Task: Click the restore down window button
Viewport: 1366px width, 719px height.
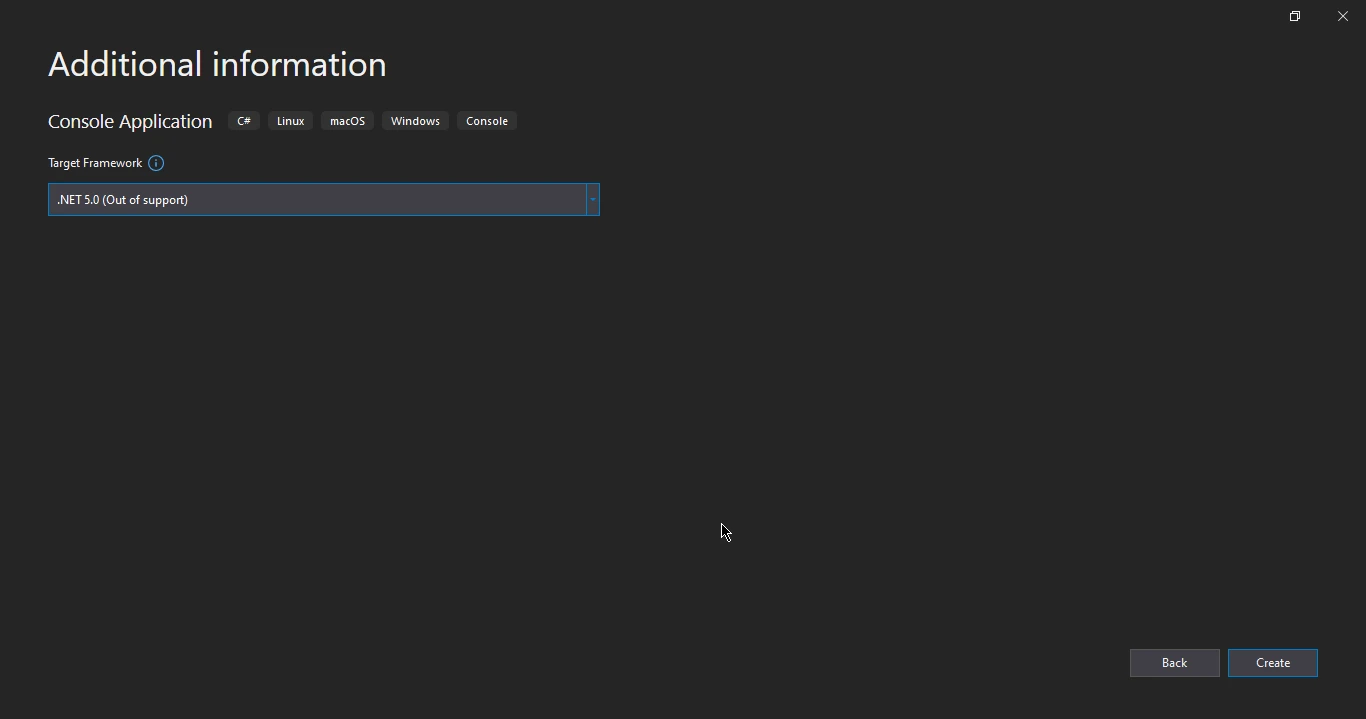Action: coord(1295,16)
